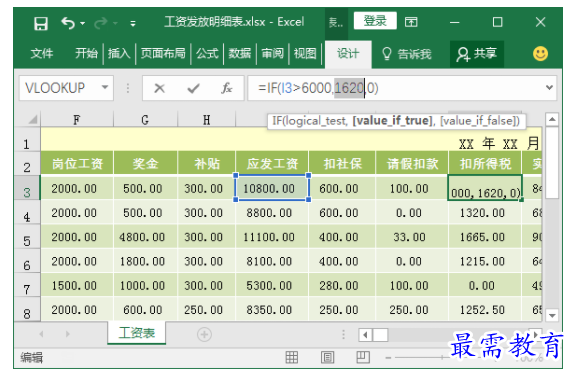The image size is (572, 377).
Task: Expand the Name Box dropdown arrow
Action: pos(105,88)
